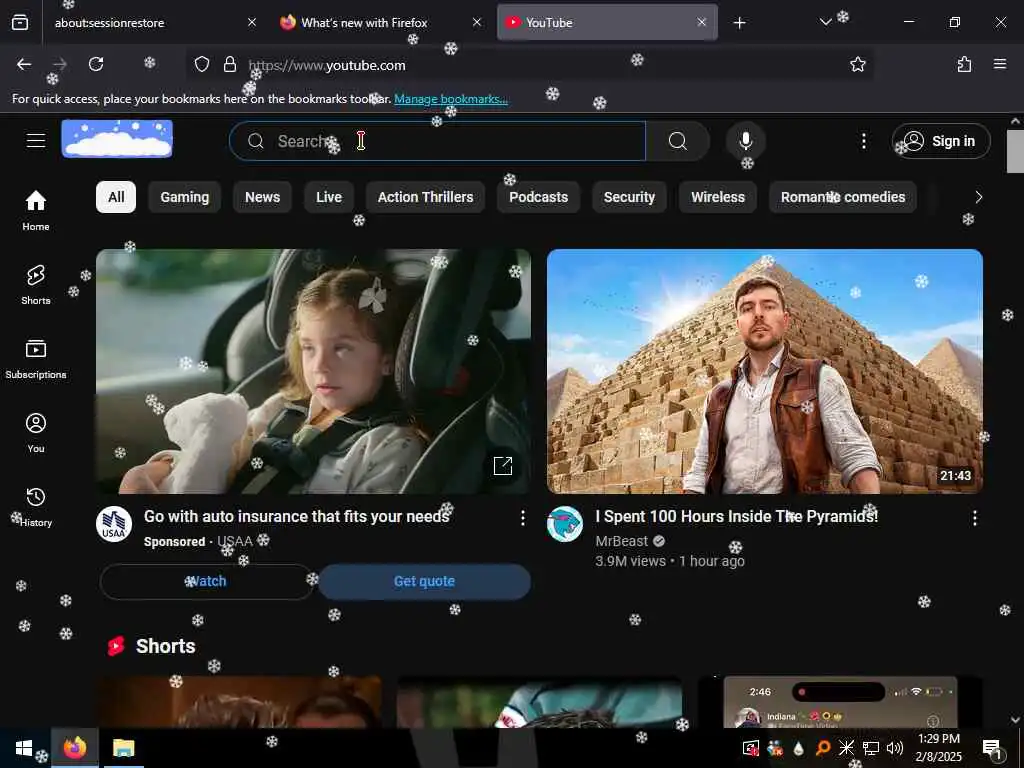Image resolution: width=1024 pixels, height=768 pixels.
Task: Open Firefox application menu
Action: (1000, 64)
